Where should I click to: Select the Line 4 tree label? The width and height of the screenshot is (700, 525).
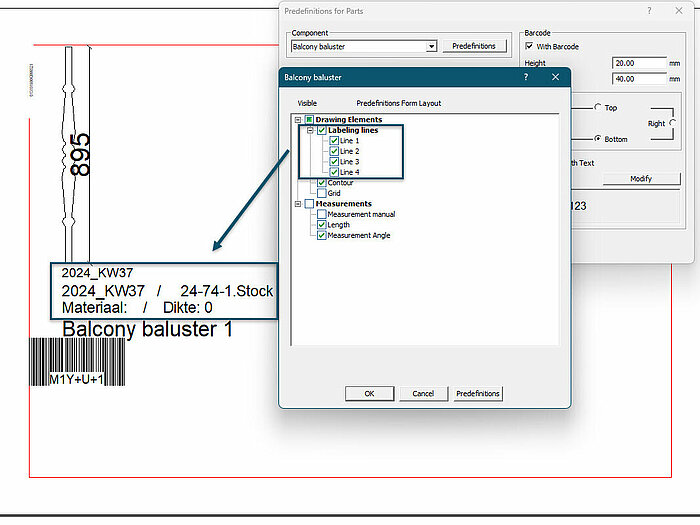click(350, 172)
